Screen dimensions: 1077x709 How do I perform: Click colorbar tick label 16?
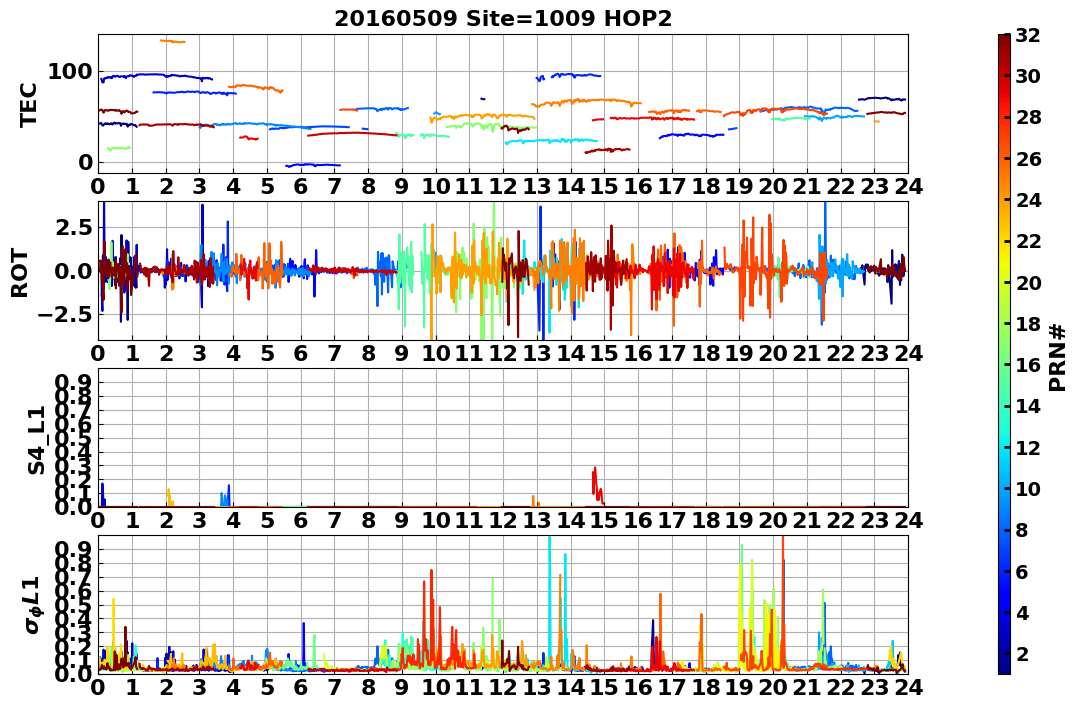(x=1028, y=365)
